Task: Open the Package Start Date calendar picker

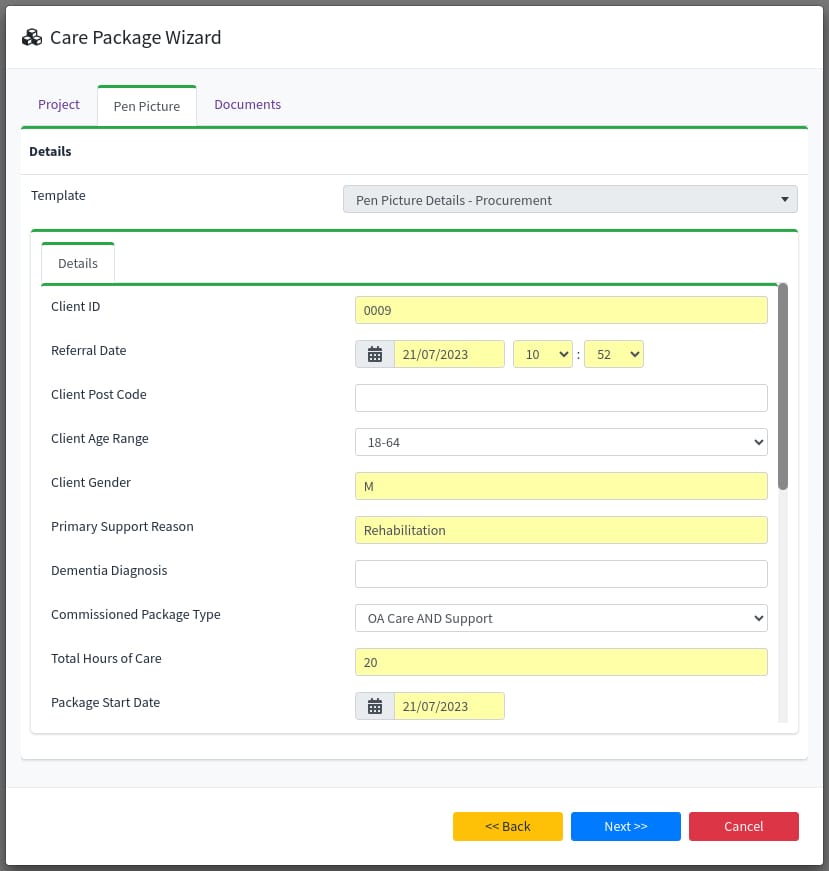Action: 374,705
